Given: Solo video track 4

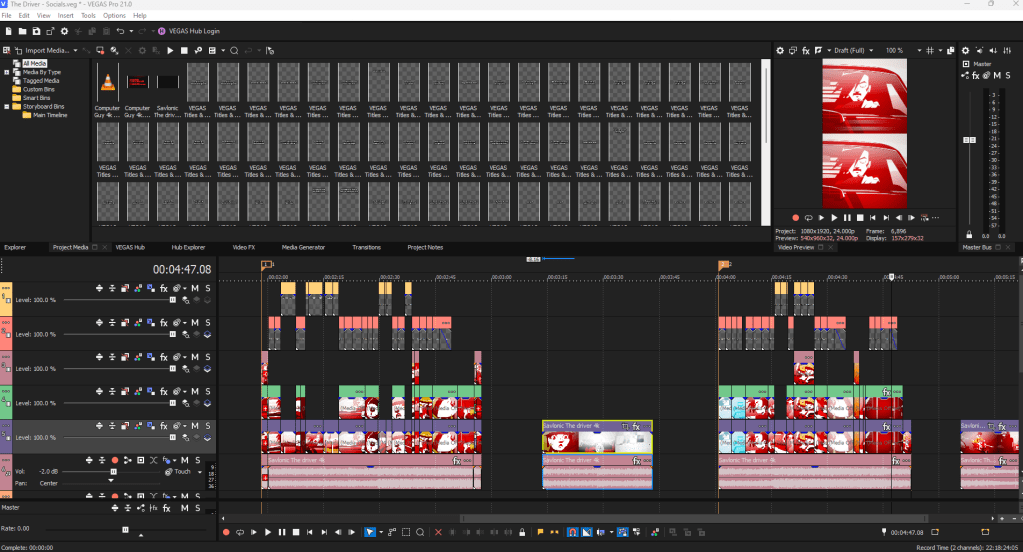Looking at the screenshot, I should pyautogui.click(x=208, y=391).
